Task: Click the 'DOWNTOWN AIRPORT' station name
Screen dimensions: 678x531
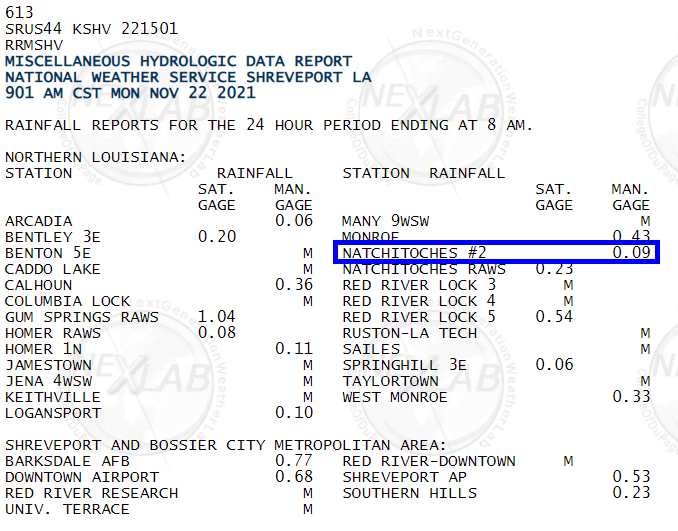Action: tap(82, 477)
